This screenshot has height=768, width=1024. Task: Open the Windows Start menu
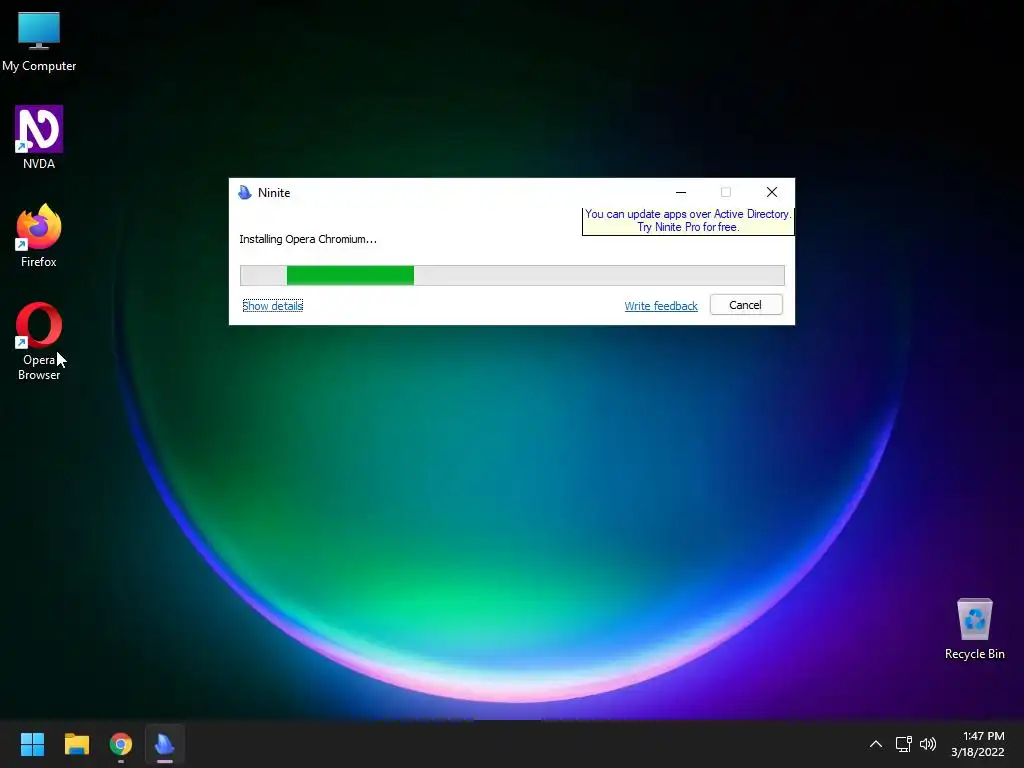(x=32, y=744)
